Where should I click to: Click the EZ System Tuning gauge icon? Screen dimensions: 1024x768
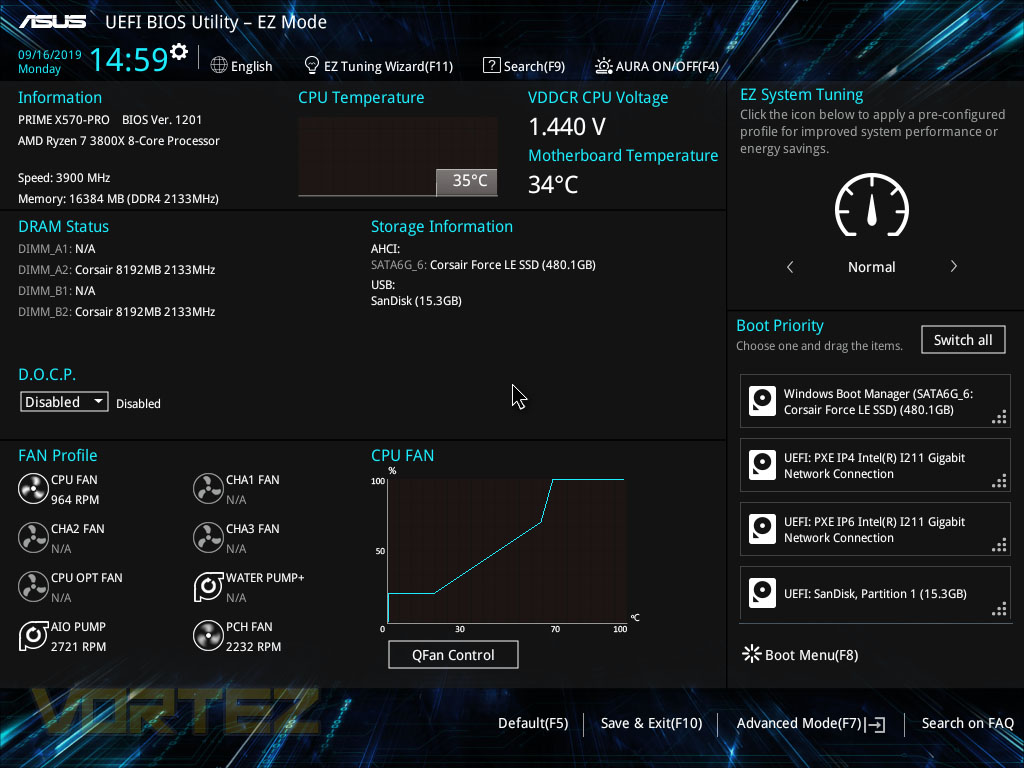tap(872, 205)
